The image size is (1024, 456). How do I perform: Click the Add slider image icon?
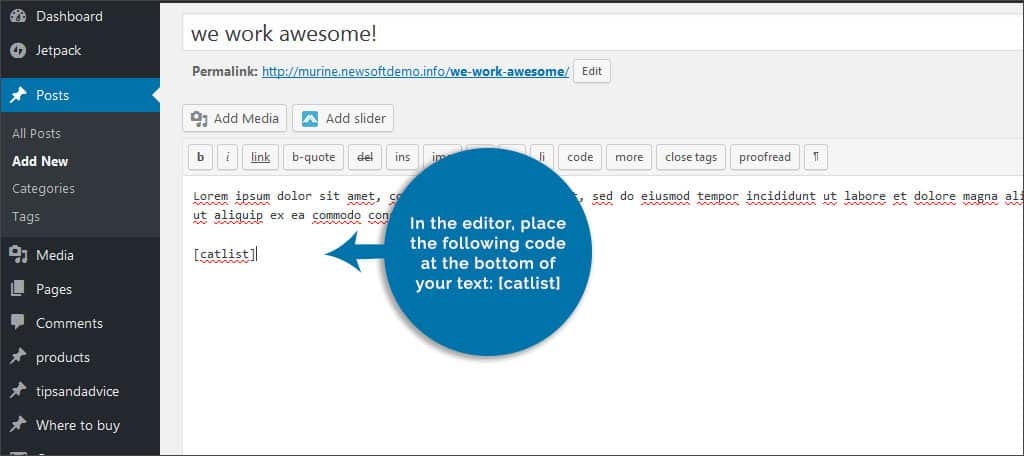[x=310, y=119]
